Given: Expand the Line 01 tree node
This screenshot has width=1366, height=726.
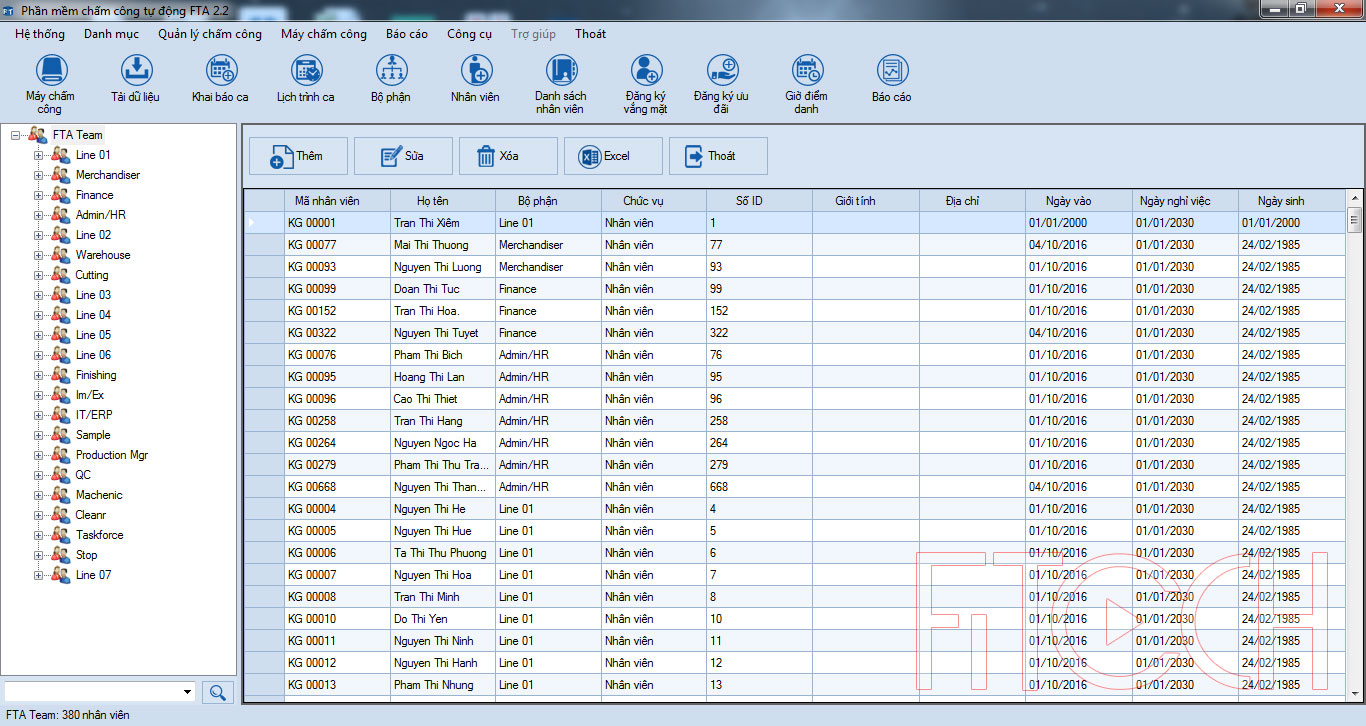Looking at the screenshot, I should click(39, 155).
